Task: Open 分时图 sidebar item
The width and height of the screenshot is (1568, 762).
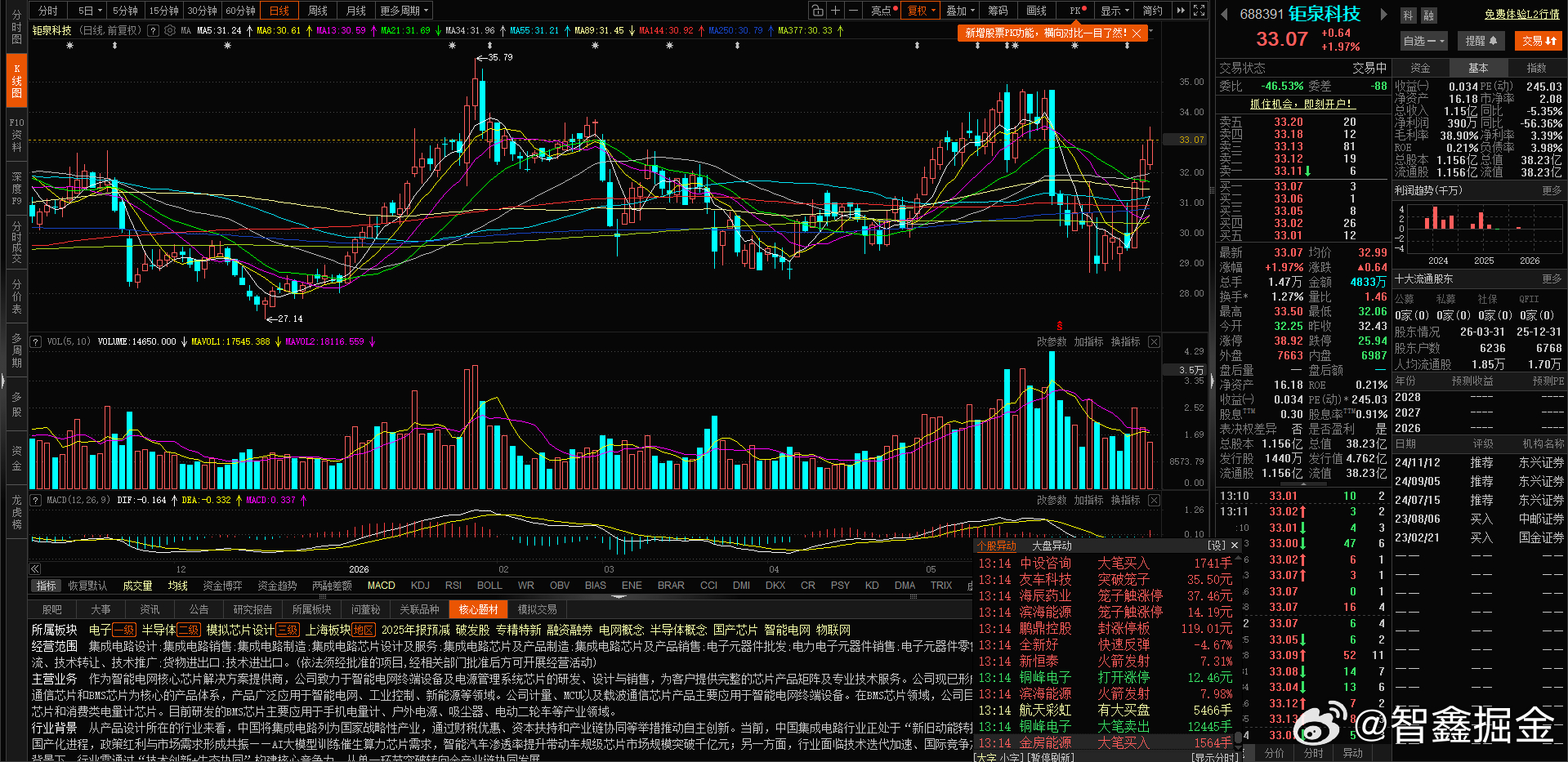Action: [16, 28]
